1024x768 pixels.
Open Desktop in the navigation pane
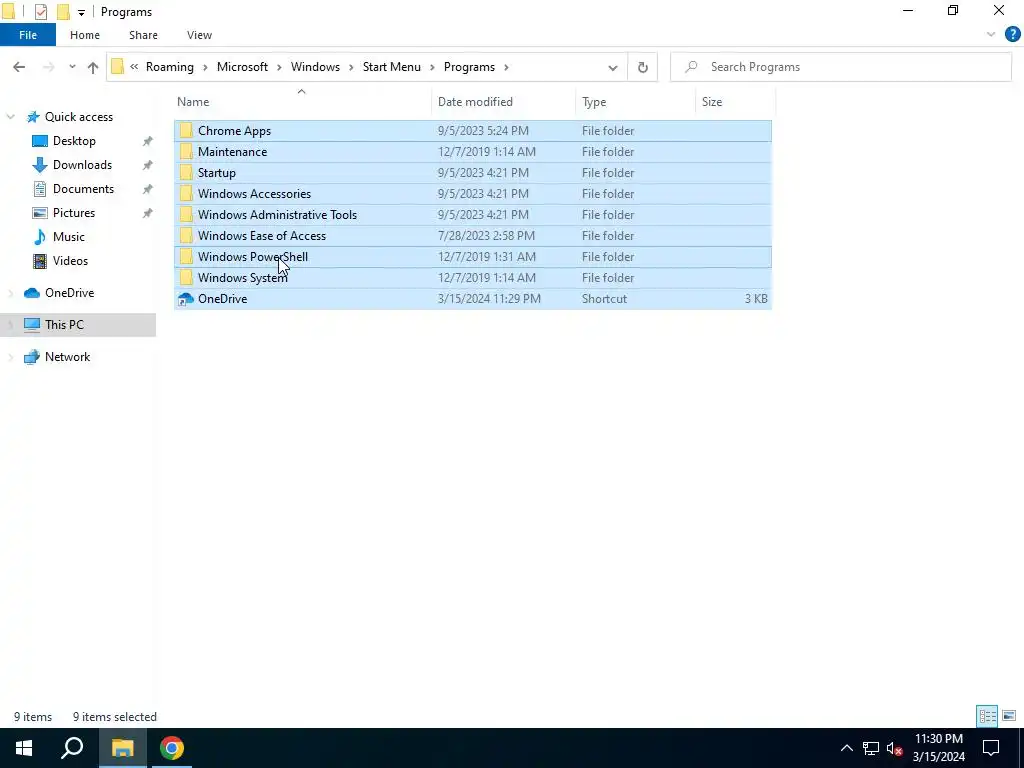(74, 141)
